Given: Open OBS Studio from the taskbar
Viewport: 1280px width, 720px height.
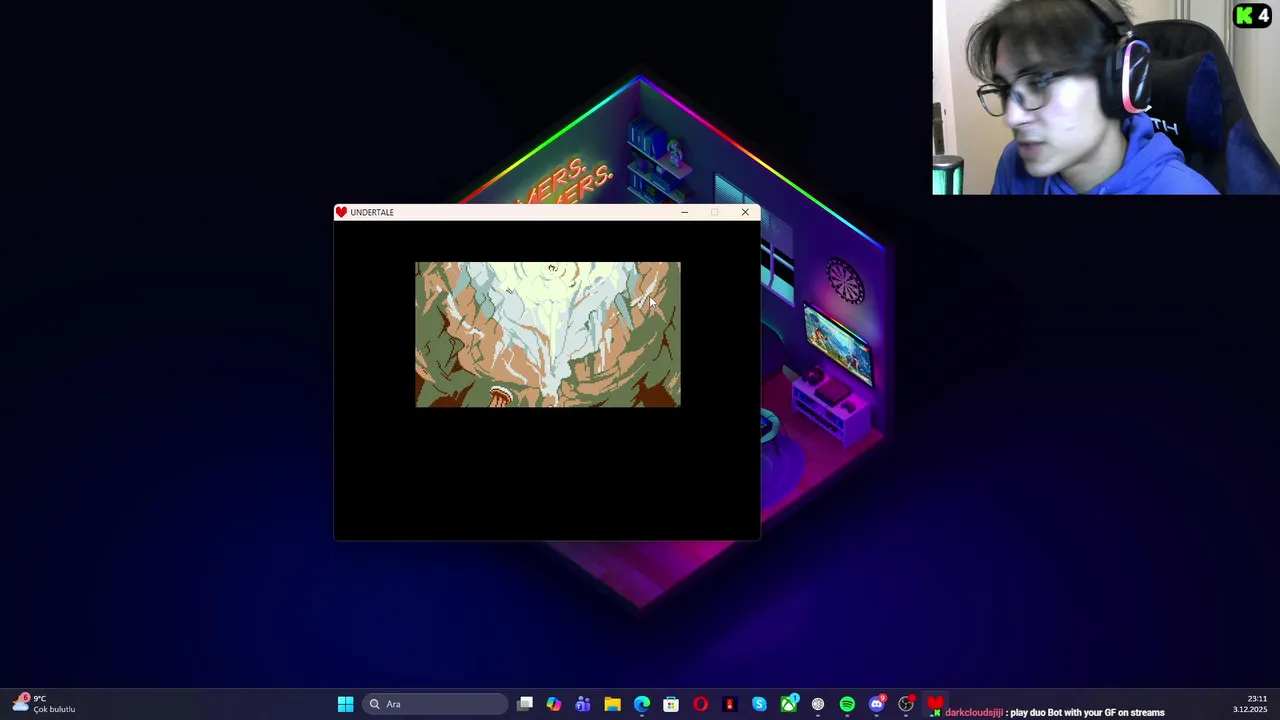Looking at the screenshot, I should click(906, 704).
